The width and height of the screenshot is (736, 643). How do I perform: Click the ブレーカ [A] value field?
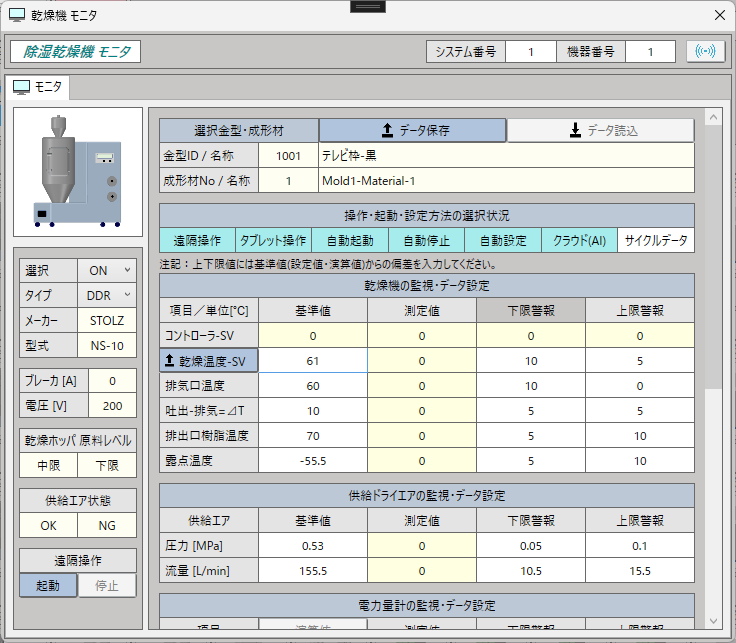(112, 381)
